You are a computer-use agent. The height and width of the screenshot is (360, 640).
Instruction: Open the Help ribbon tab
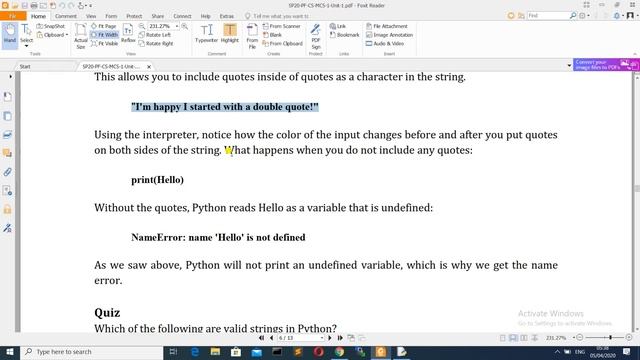pos(205,16)
